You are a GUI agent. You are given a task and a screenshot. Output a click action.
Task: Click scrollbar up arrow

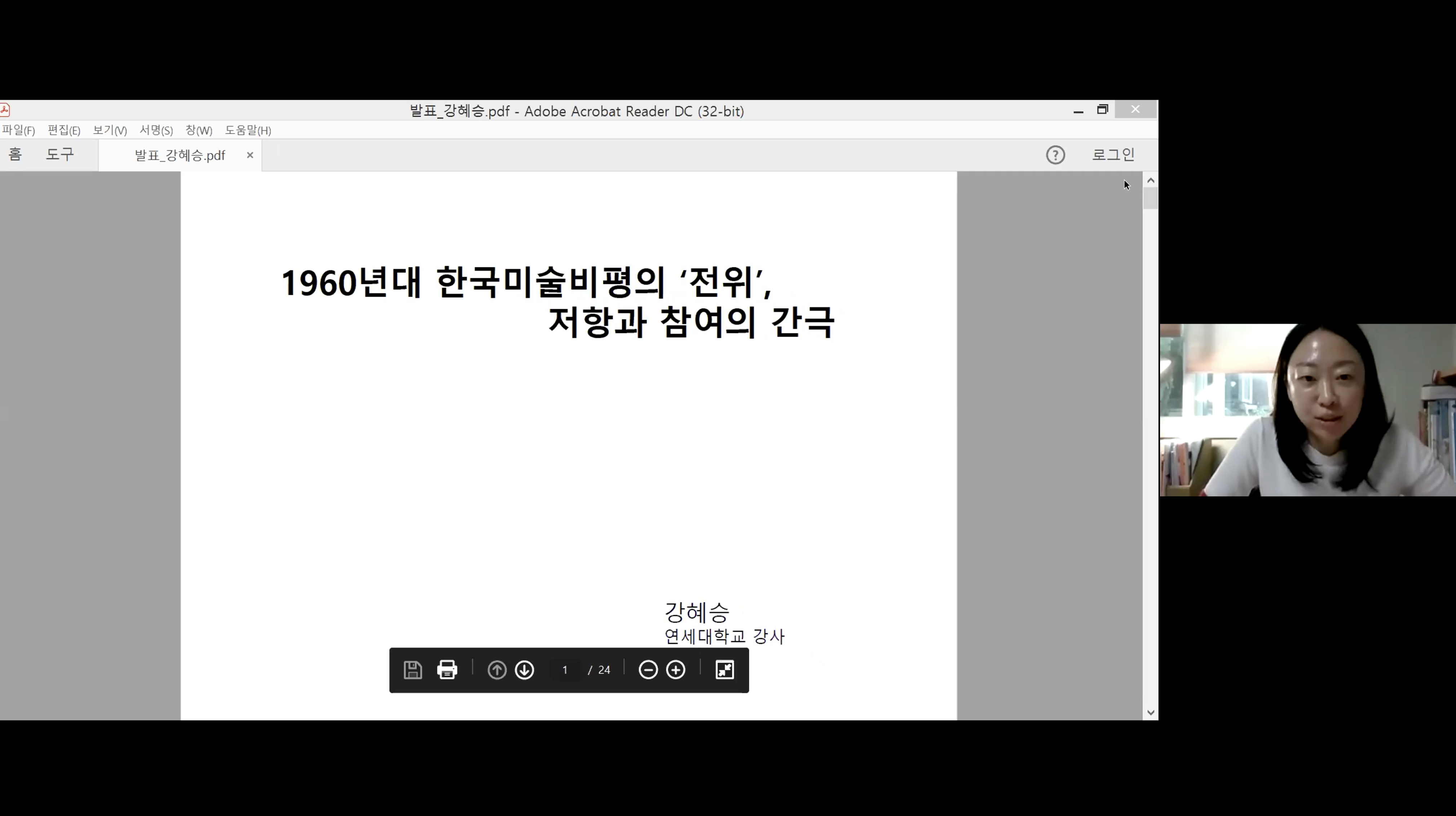click(x=1150, y=180)
